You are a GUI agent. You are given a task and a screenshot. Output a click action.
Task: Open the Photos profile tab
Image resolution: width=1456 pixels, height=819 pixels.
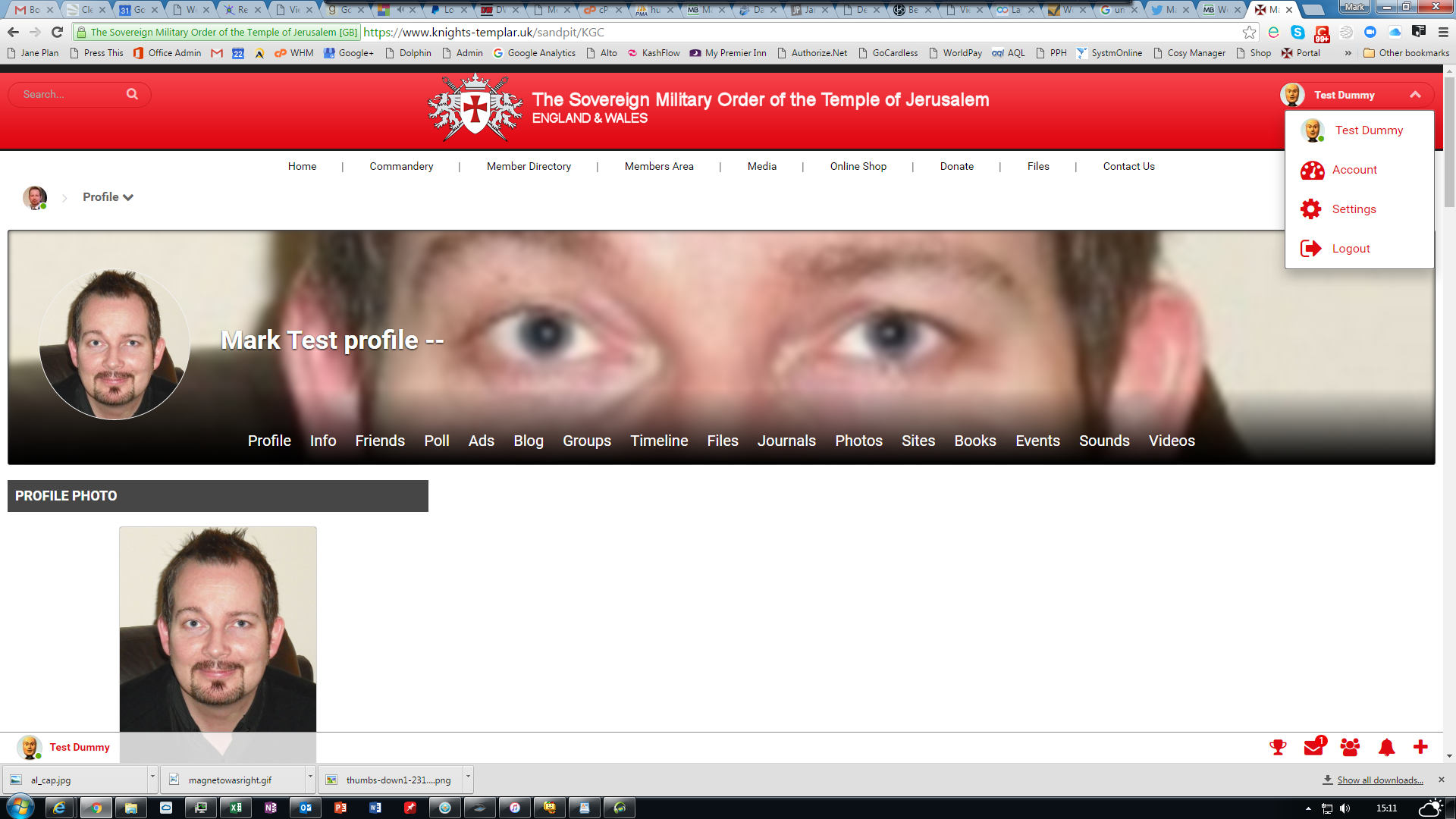[x=858, y=441]
